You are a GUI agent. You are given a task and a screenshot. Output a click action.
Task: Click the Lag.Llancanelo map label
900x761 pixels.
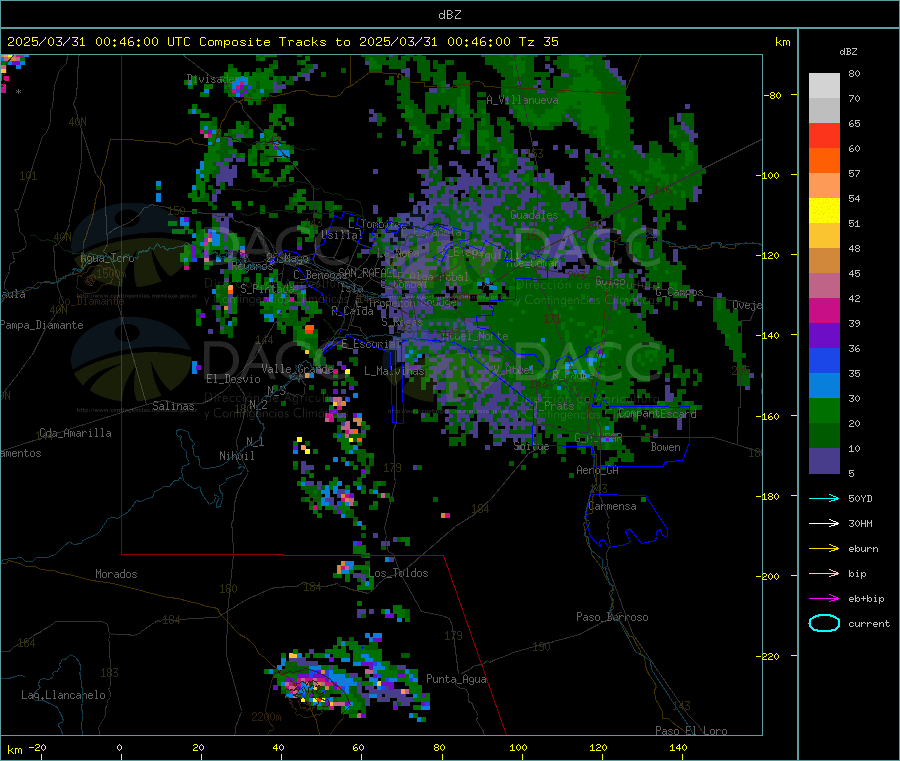[63, 695]
